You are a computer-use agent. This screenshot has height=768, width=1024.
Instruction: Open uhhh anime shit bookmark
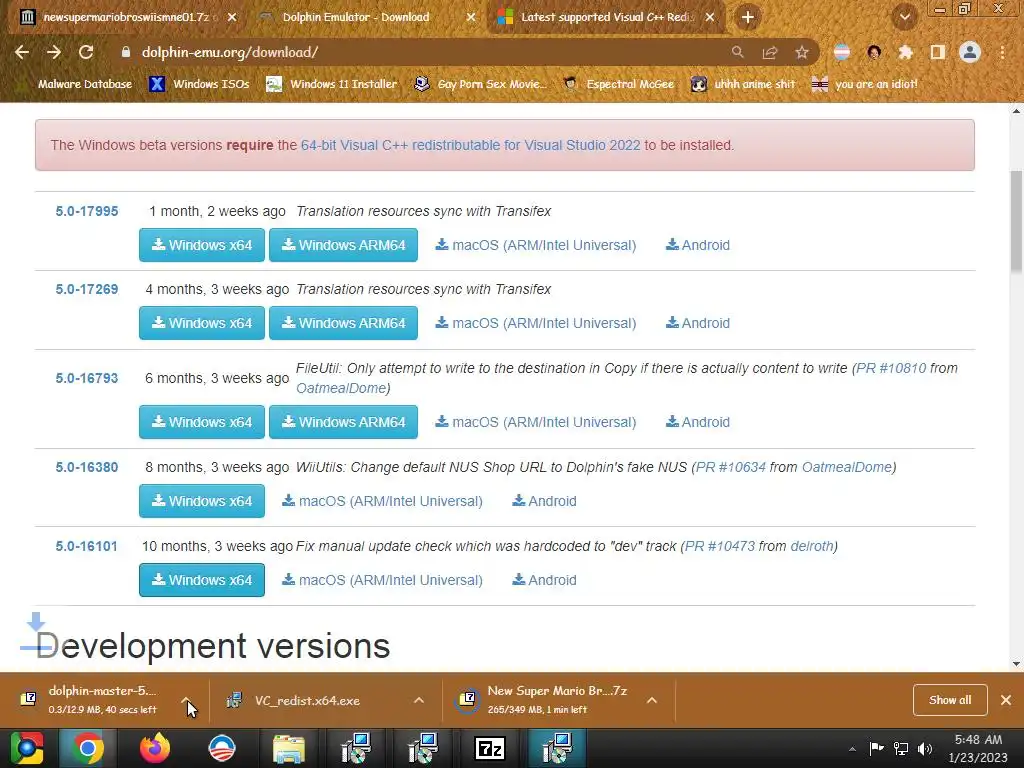tap(743, 84)
